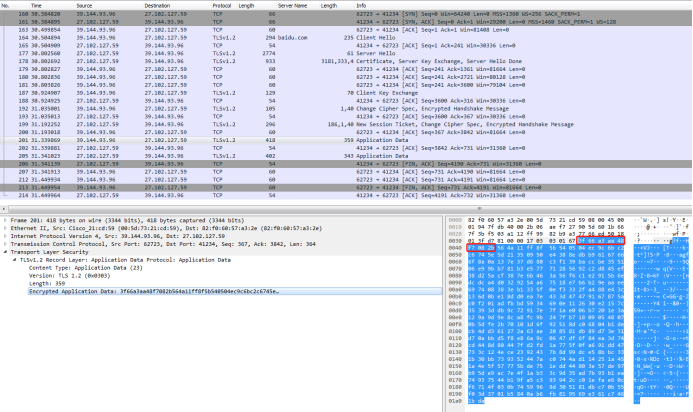Collapse the Transport Layer Security node
The image size is (693, 412).
coord(5,252)
